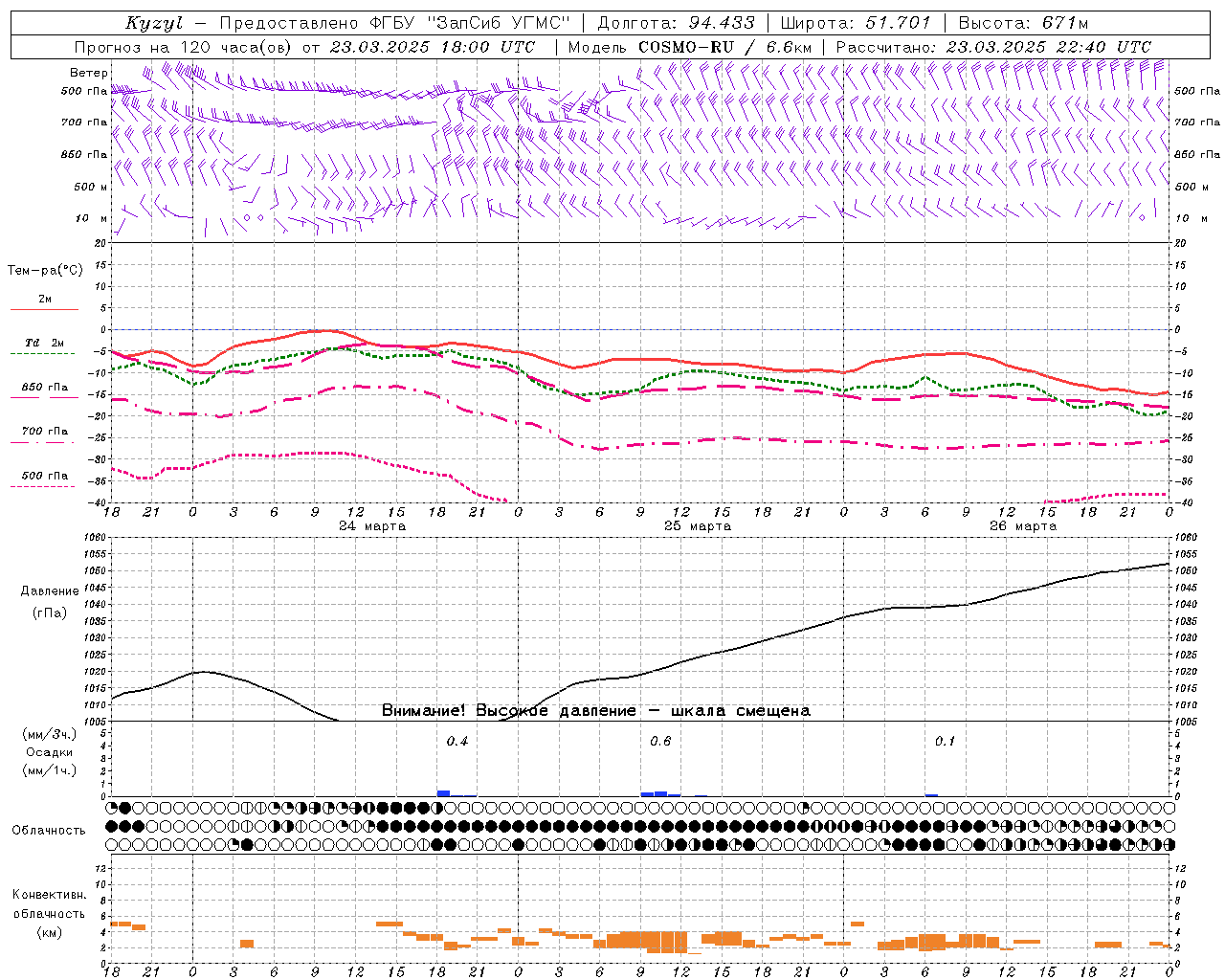The image size is (1225, 980).
Task: Click the blue precipitation bar under "0.4"
Action: (444, 793)
